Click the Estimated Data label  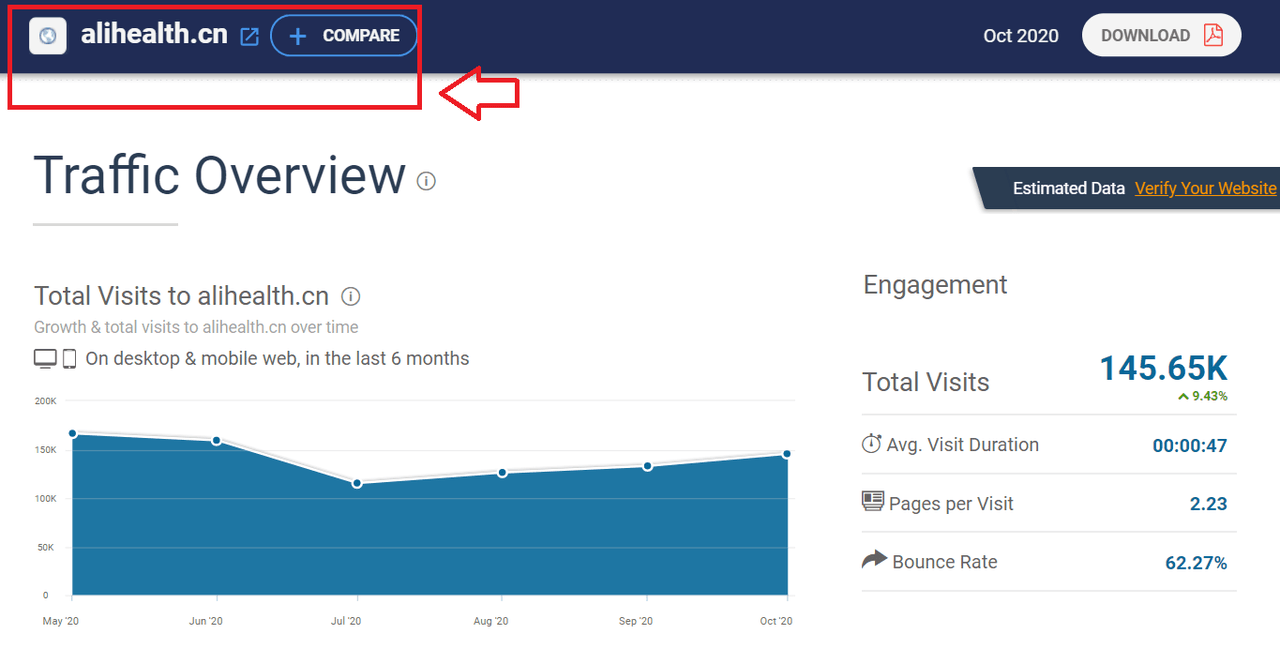1068,188
